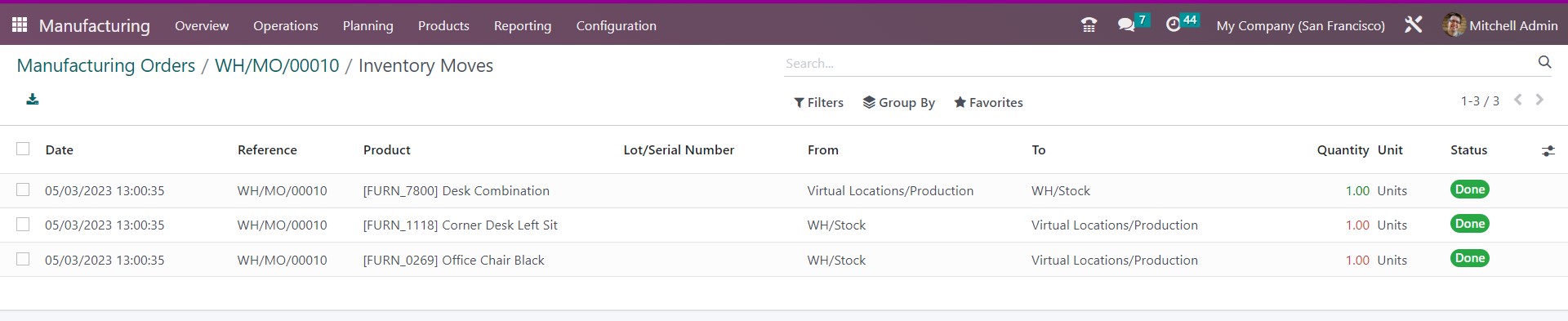The width and height of the screenshot is (1568, 321).
Task: Click the Done badge in Corner Desk row
Action: [1470, 224]
